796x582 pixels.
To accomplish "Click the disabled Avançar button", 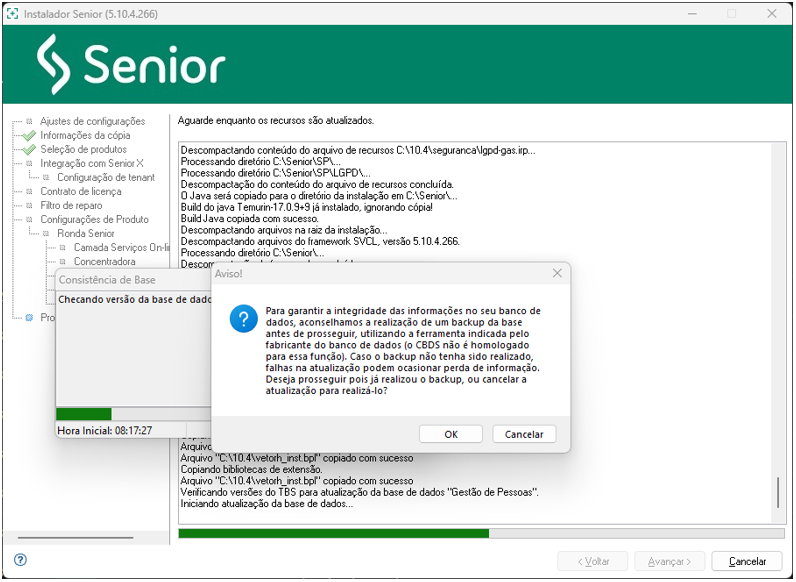I will [x=669, y=561].
